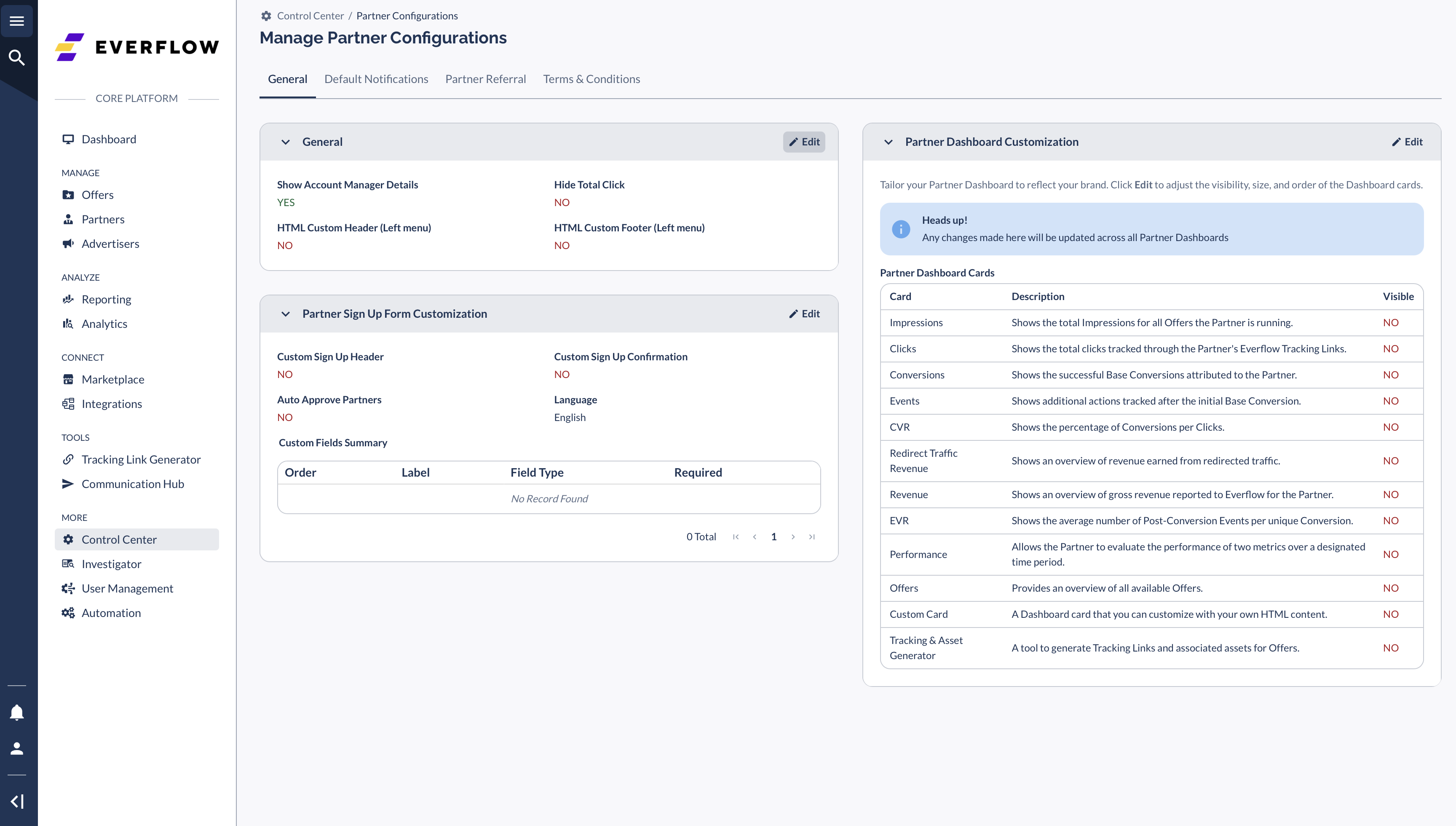The height and width of the screenshot is (826, 1456).
Task: Edit the General section
Action: point(804,142)
